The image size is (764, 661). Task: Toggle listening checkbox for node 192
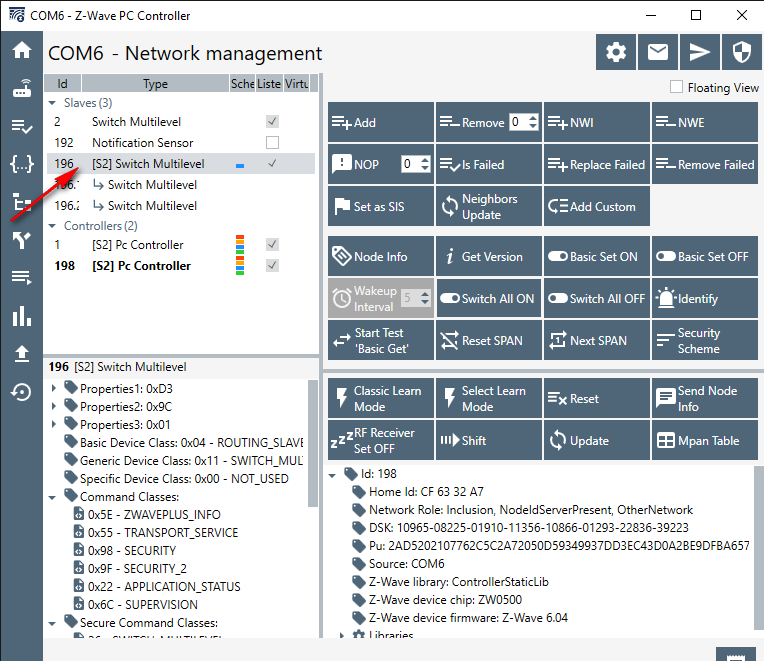272,142
